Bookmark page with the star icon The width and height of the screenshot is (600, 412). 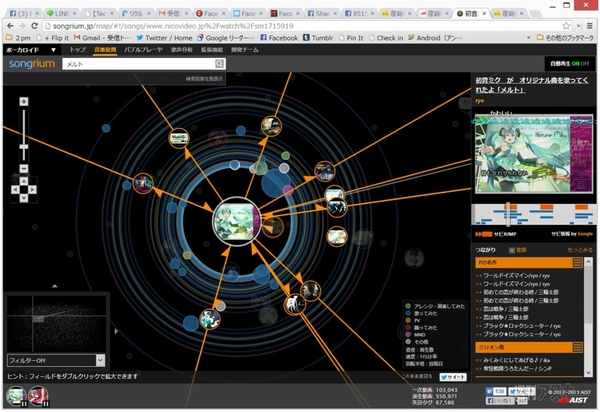pyautogui.click(x=566, y=26)
